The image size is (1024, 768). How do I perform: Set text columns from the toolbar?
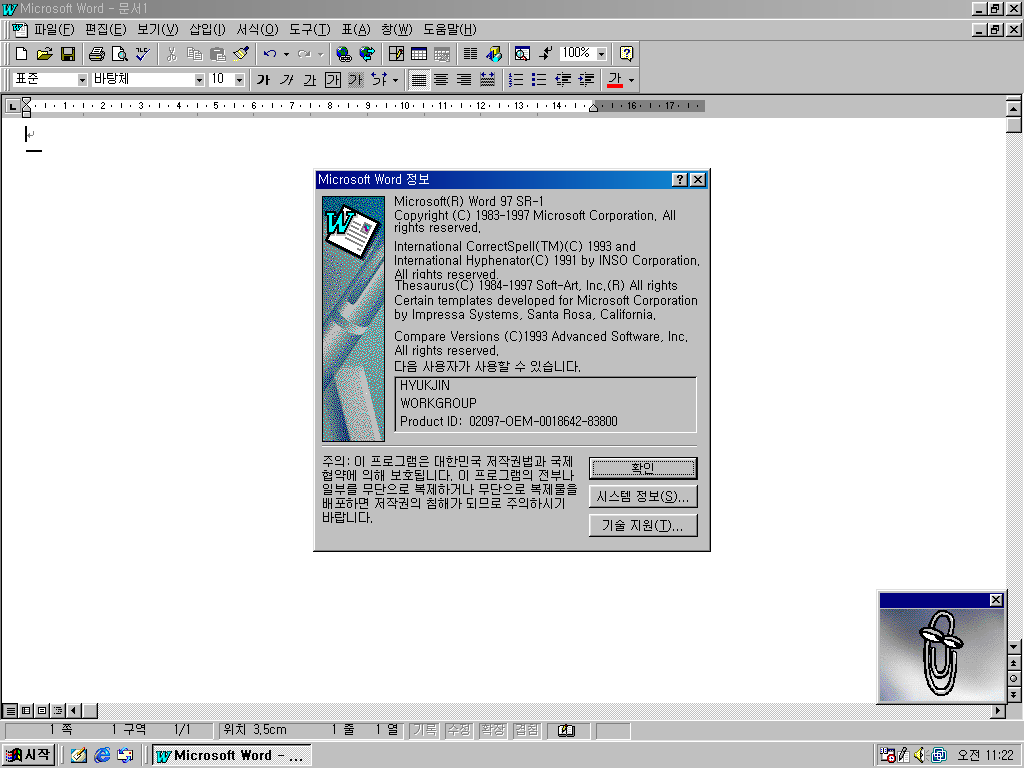[x=470, y=54]
